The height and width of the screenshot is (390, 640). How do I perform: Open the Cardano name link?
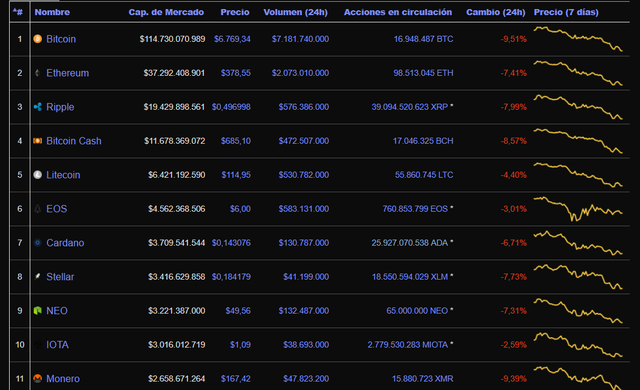[x=65, y=243]
